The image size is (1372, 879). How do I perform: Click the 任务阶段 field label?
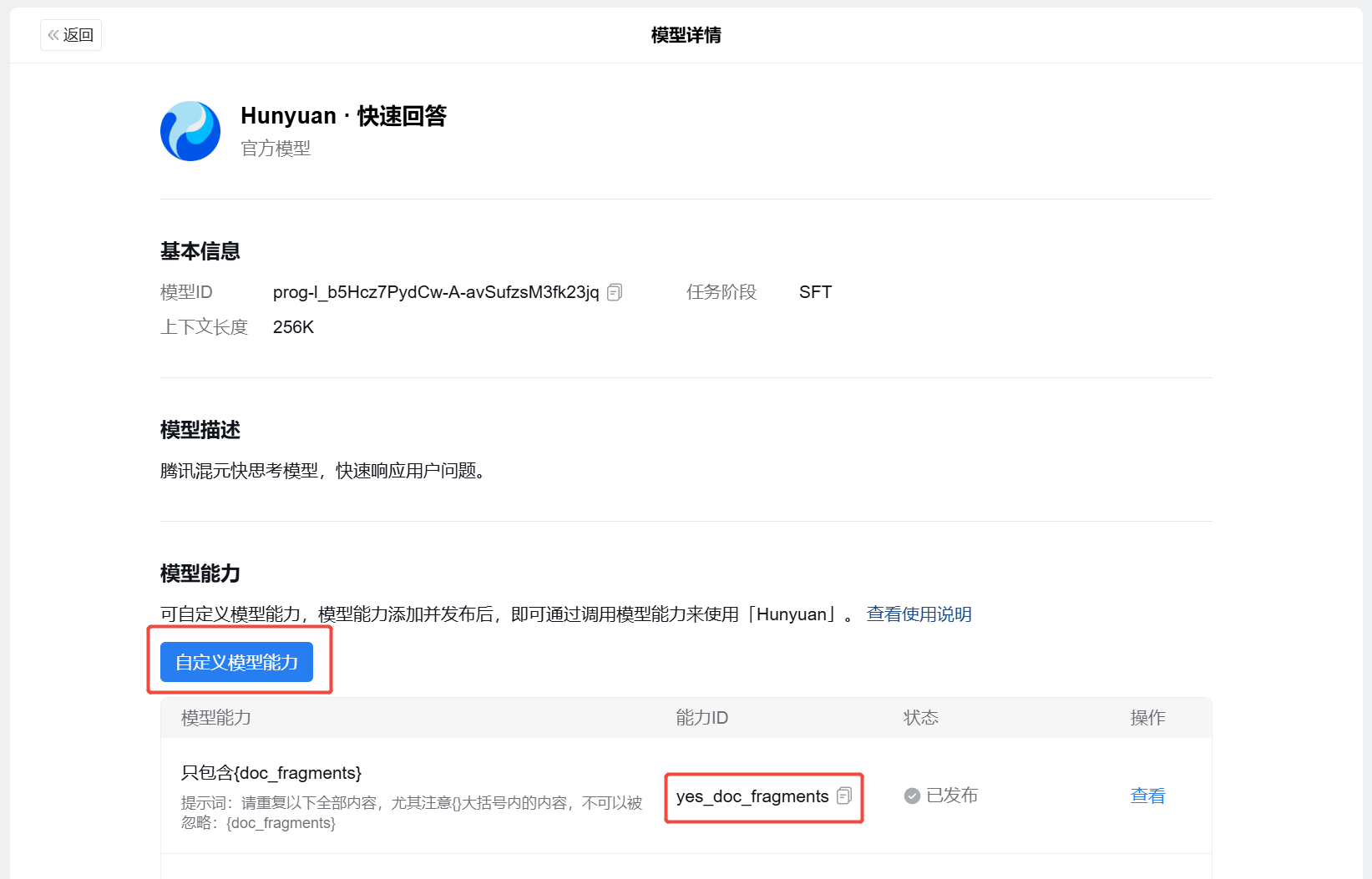[721, 292]
